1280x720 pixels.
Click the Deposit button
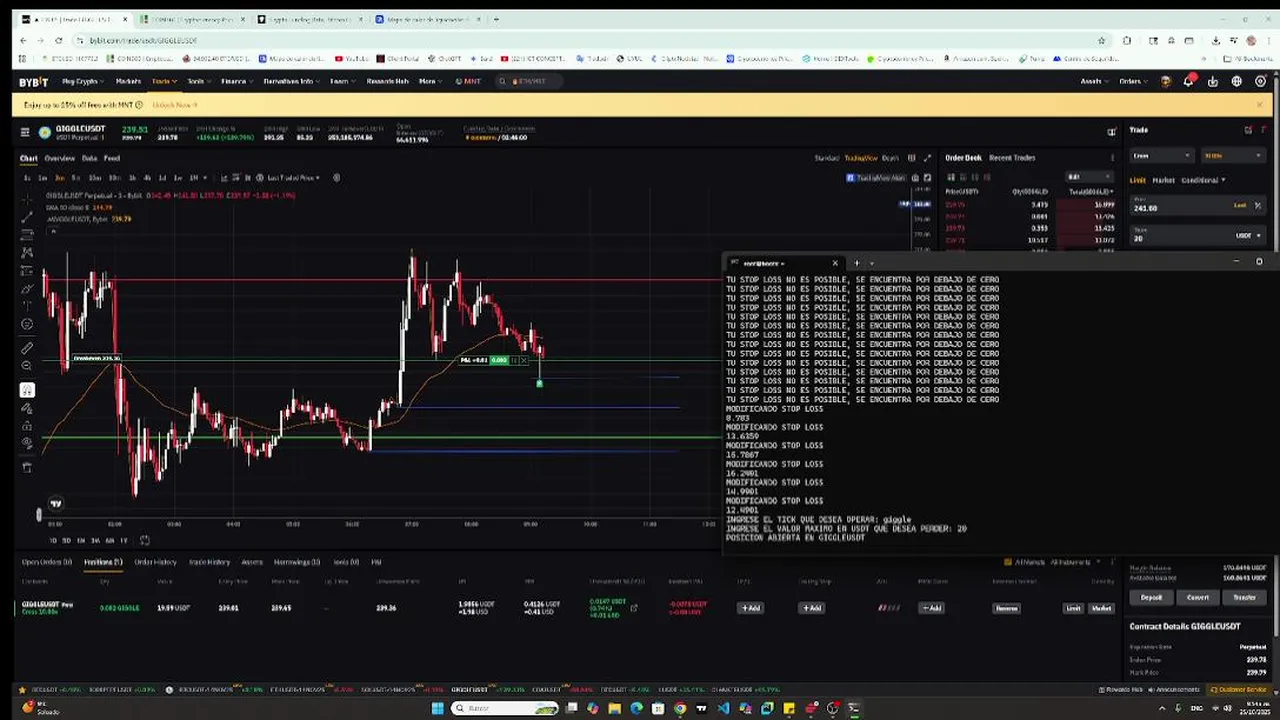tap(1151, 597)
